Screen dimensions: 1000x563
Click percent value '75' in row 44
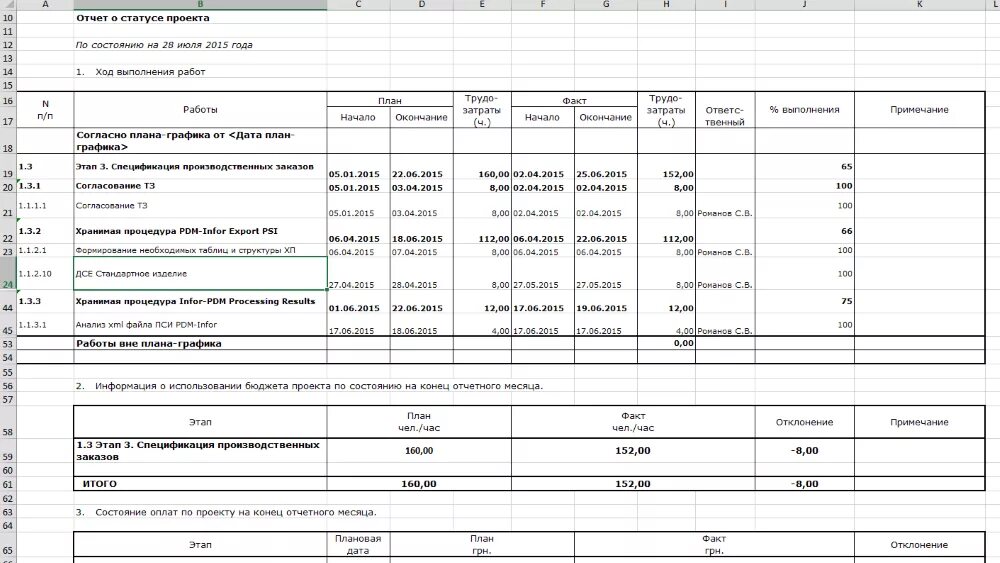(846, 302)
